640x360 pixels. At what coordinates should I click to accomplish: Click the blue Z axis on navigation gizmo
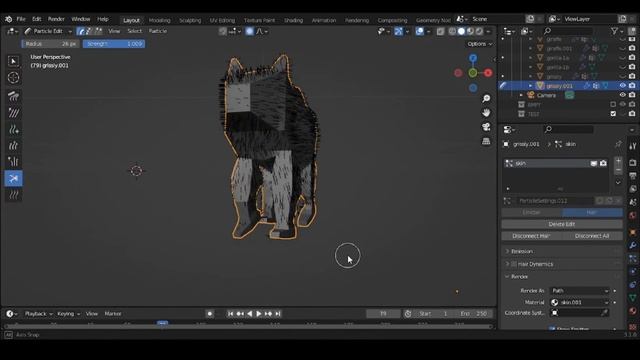473,58
